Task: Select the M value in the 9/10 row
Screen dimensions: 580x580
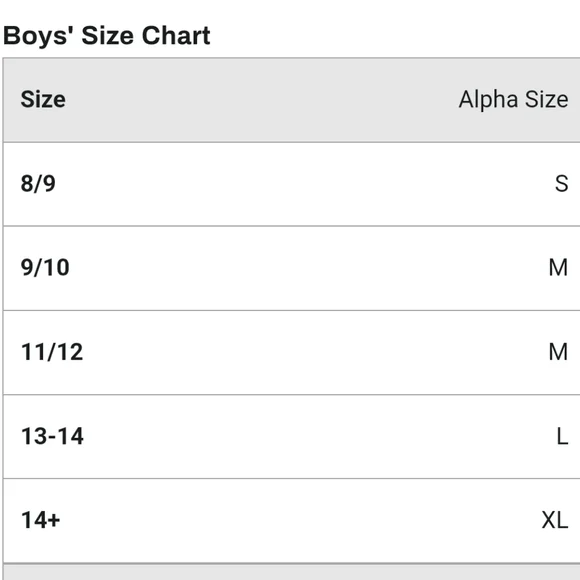Action: coord(559,267)
